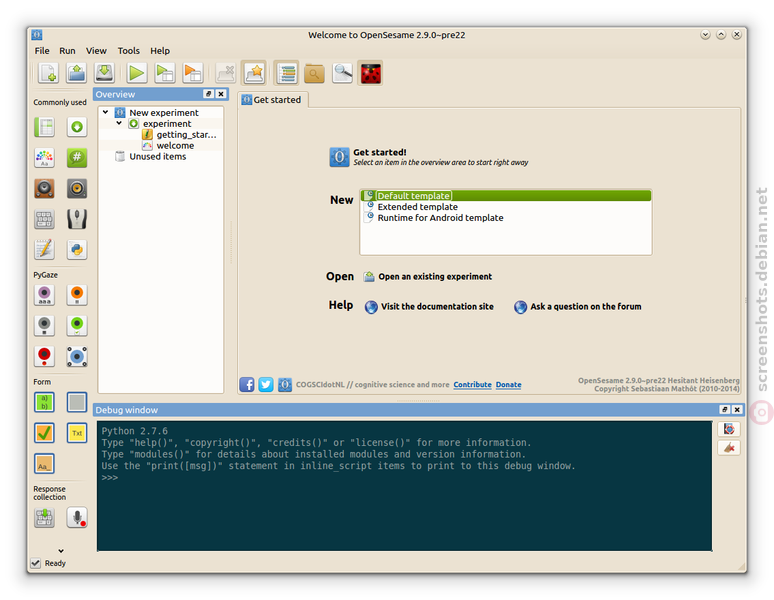Select getting_star... item in overview tree
Image resolution: width=774 pixels, height=600 pixels.
pos(180,135)
